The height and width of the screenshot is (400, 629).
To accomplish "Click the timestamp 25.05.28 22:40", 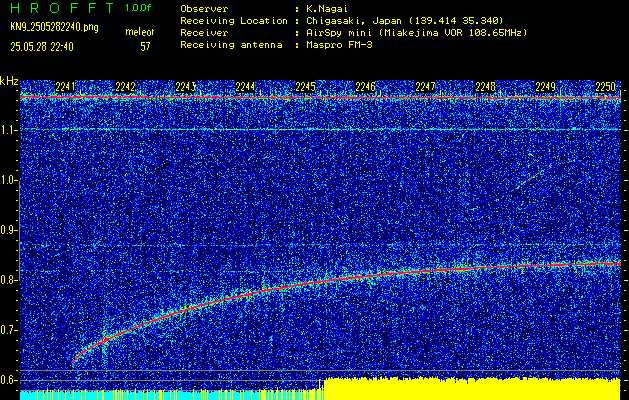I will [x=42, y=47].
